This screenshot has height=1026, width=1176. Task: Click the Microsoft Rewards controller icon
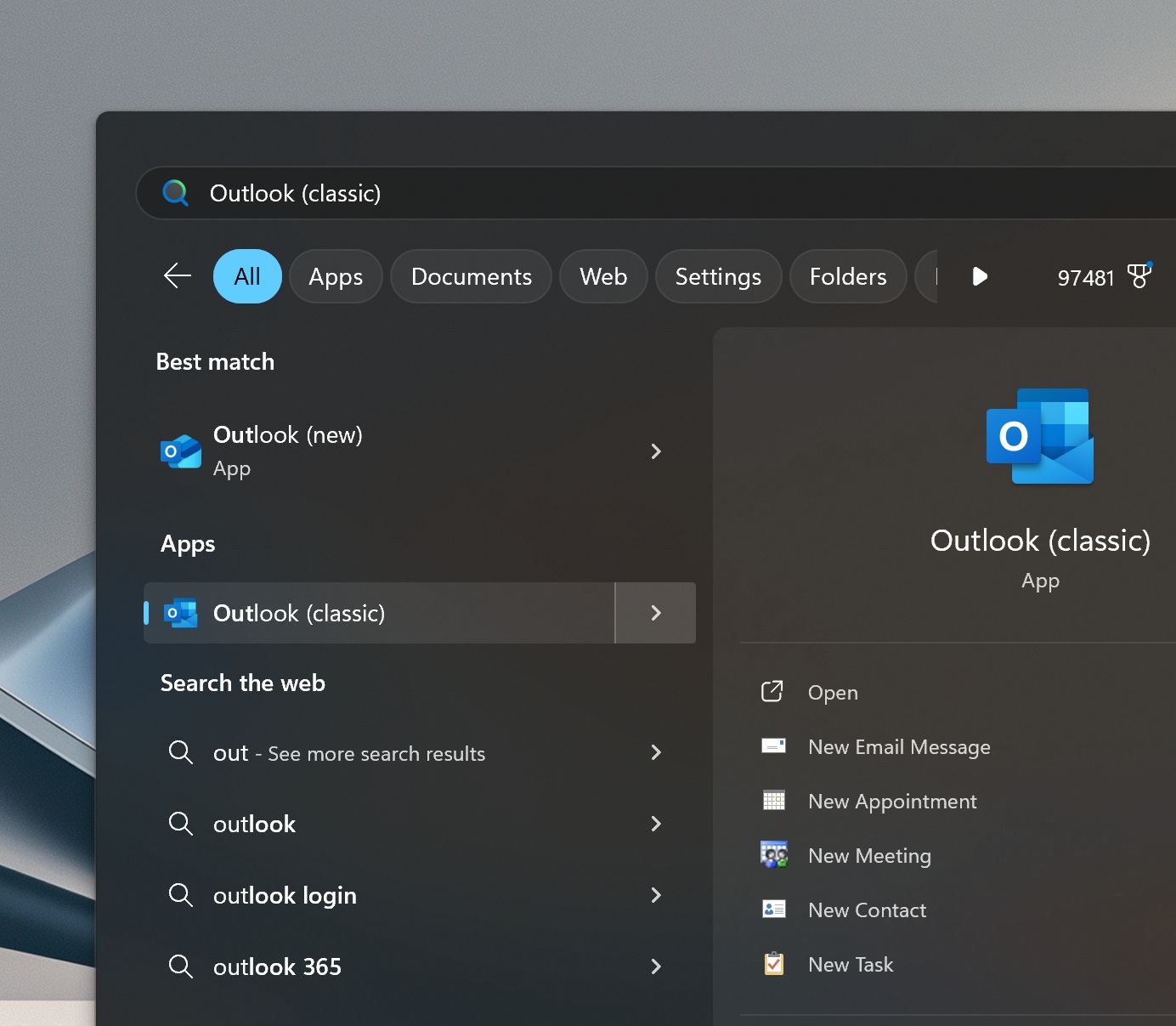[1141, 276]
